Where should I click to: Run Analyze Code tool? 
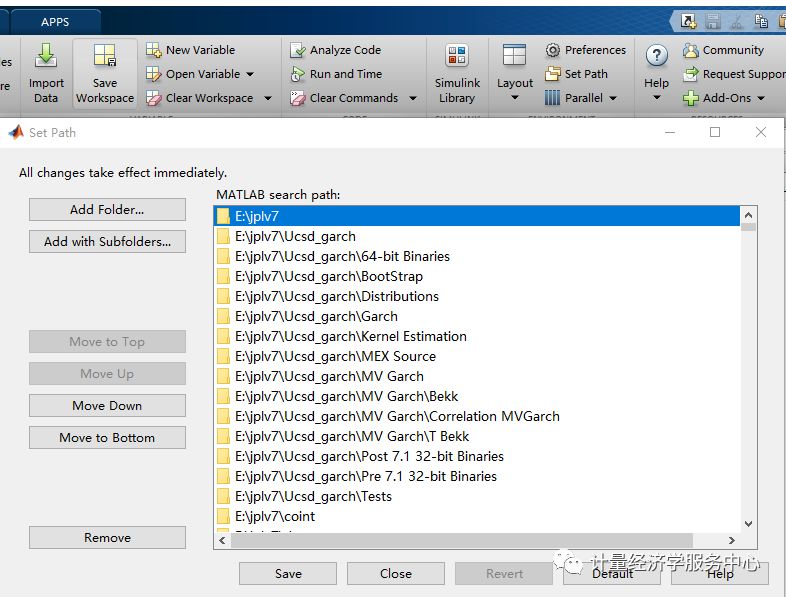pos(335,50)
